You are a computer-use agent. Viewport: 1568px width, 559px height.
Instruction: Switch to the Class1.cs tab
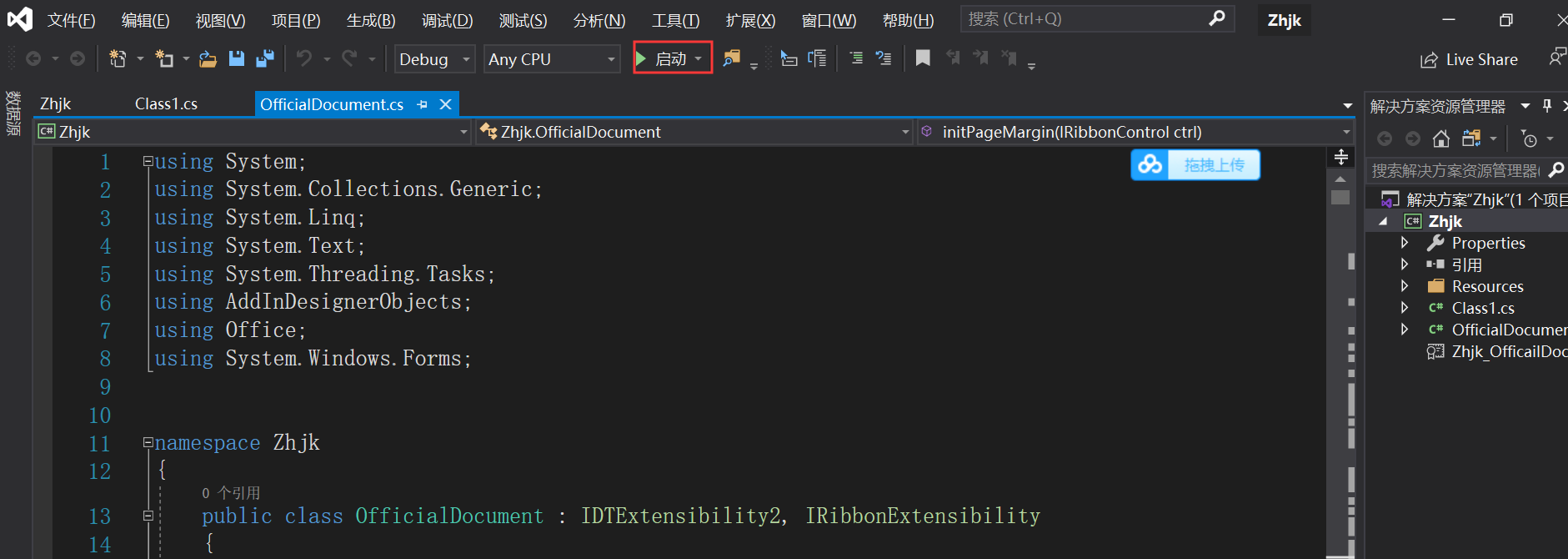pyautogui.click(x=166, y=104)
